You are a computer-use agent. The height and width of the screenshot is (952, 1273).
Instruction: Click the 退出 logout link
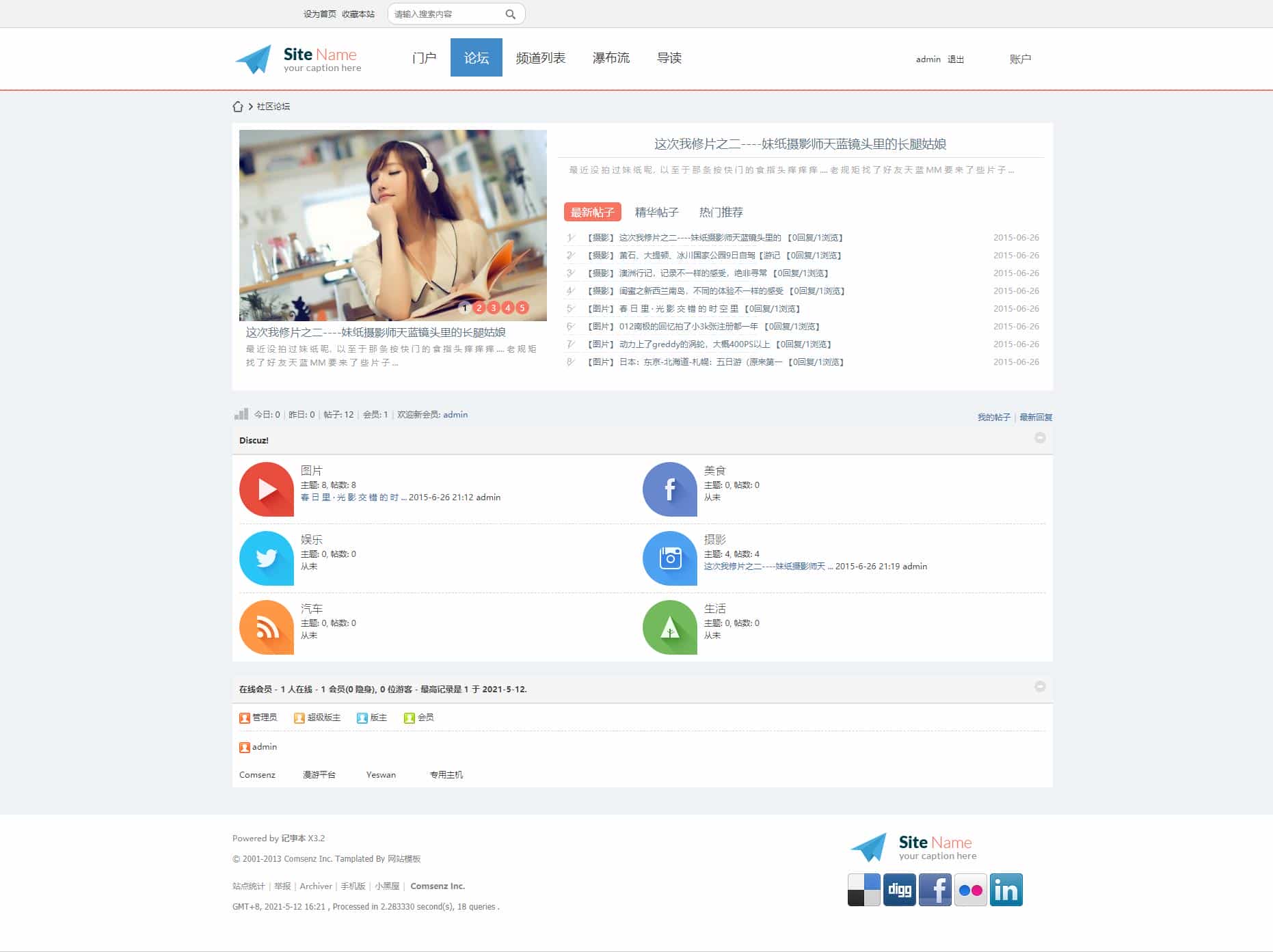956,59
